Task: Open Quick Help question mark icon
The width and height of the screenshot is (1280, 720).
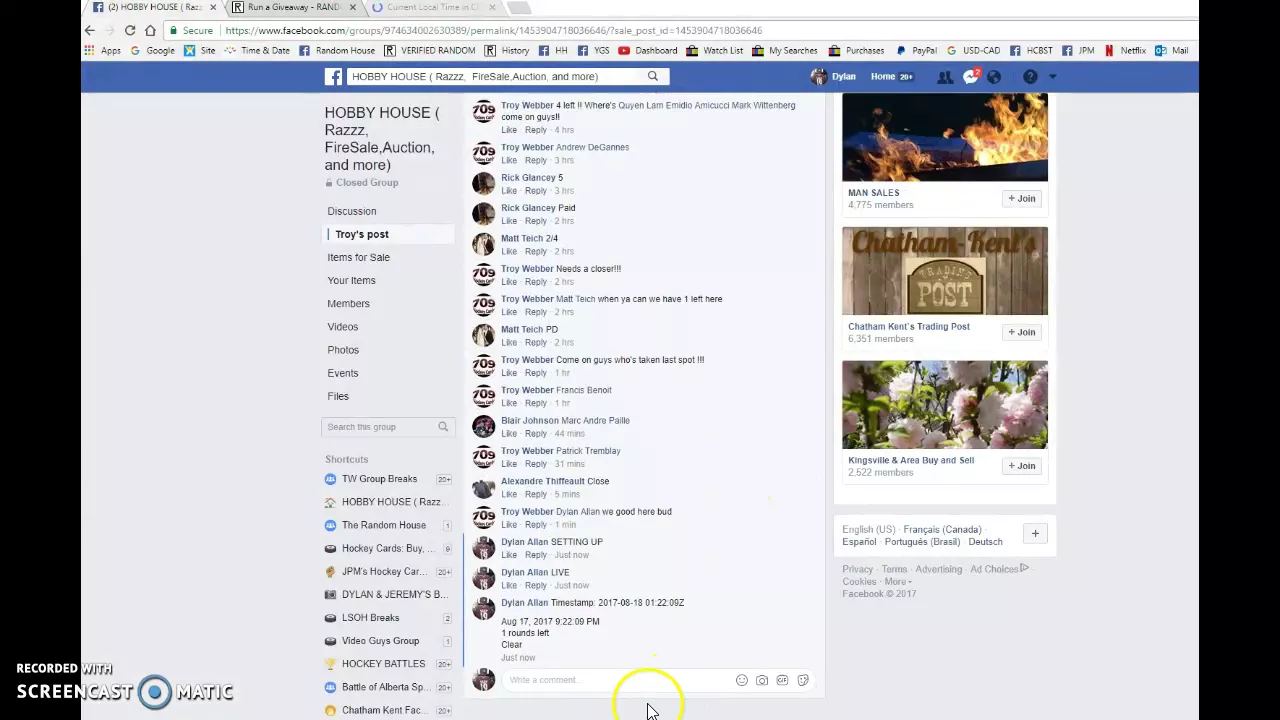Action: [1030, 77]
